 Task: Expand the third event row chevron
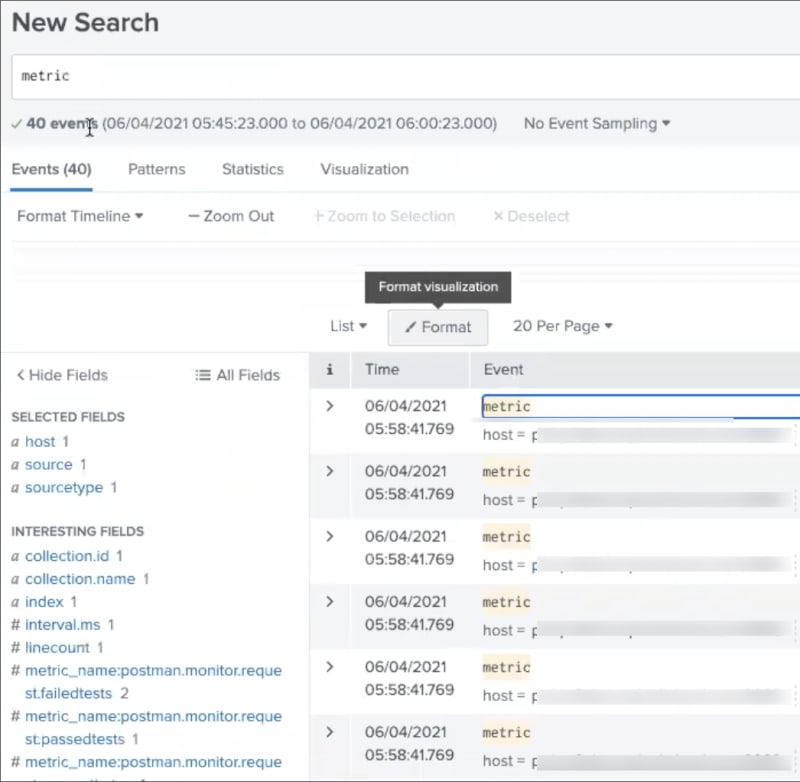pos(330,537)
